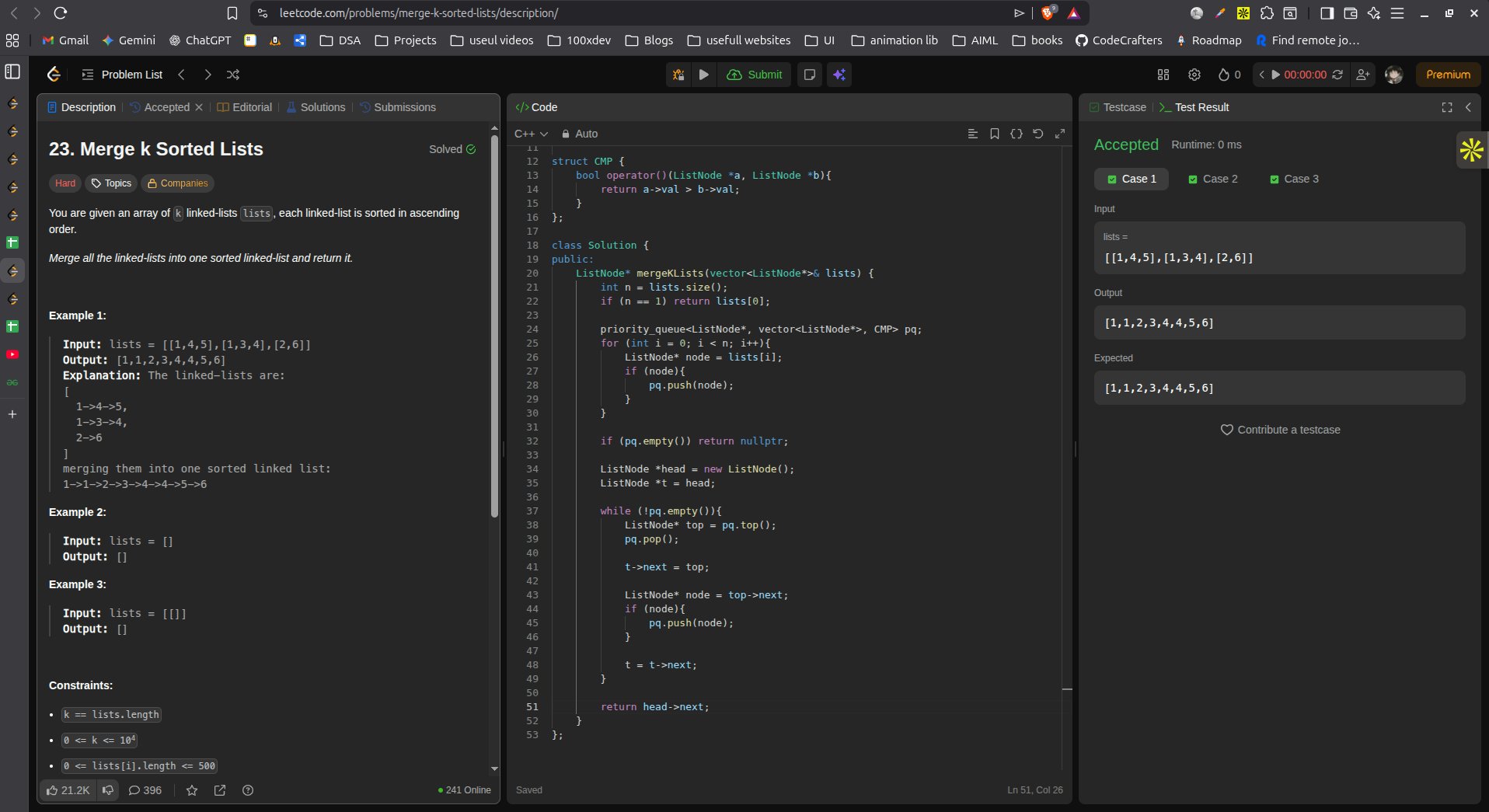Click the description panel vertical scrollbar
1489x812 pixels.
(x=494, y=326)
